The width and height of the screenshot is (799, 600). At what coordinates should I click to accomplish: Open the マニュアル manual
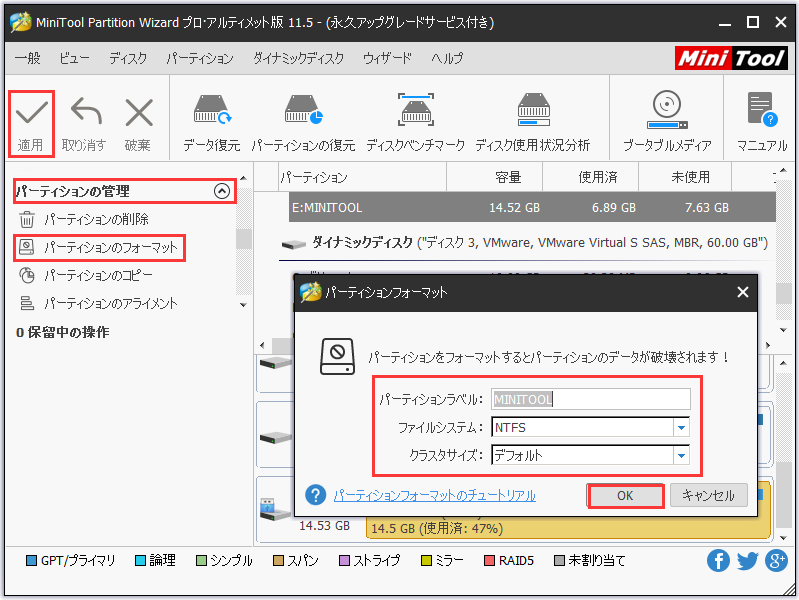tap(762, 123)
